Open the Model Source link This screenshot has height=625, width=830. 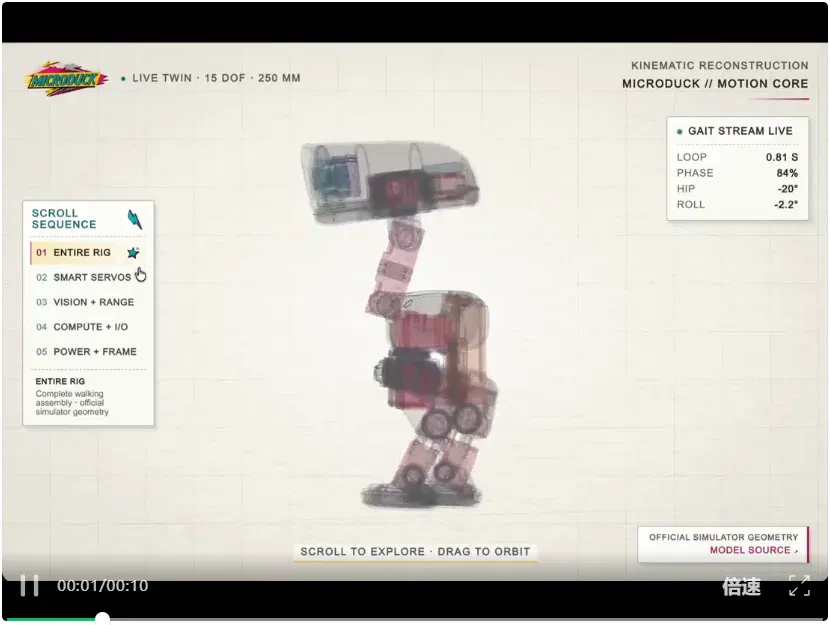pyautogui.click(x=754, y=550)
